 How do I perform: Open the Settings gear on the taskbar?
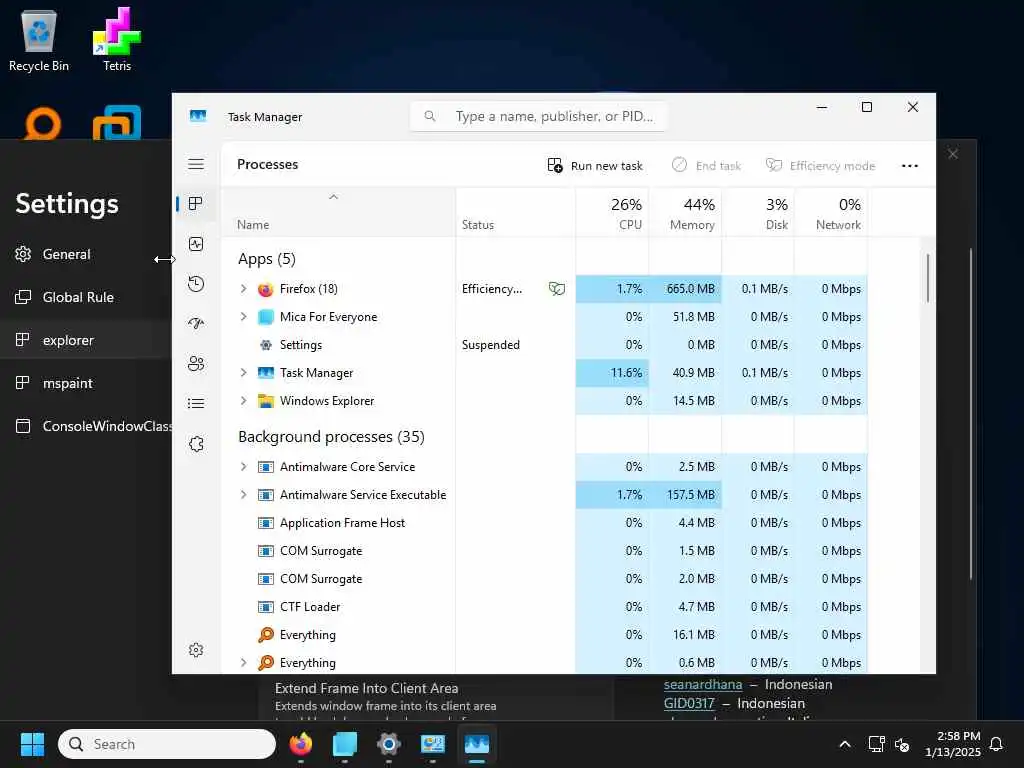point(389,744)
